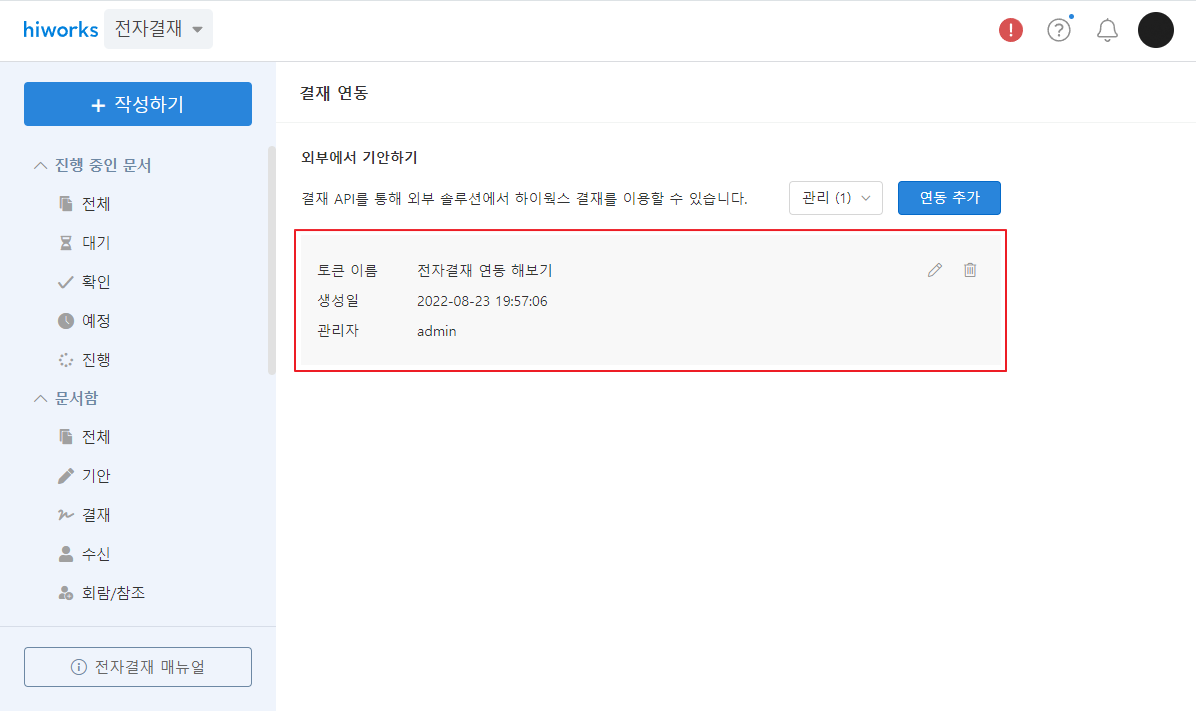The width and height of the screenshot is (1196, 711).
Task: Click the token name 전자결재 연동 해보기
Action: (x=484, y=271)
